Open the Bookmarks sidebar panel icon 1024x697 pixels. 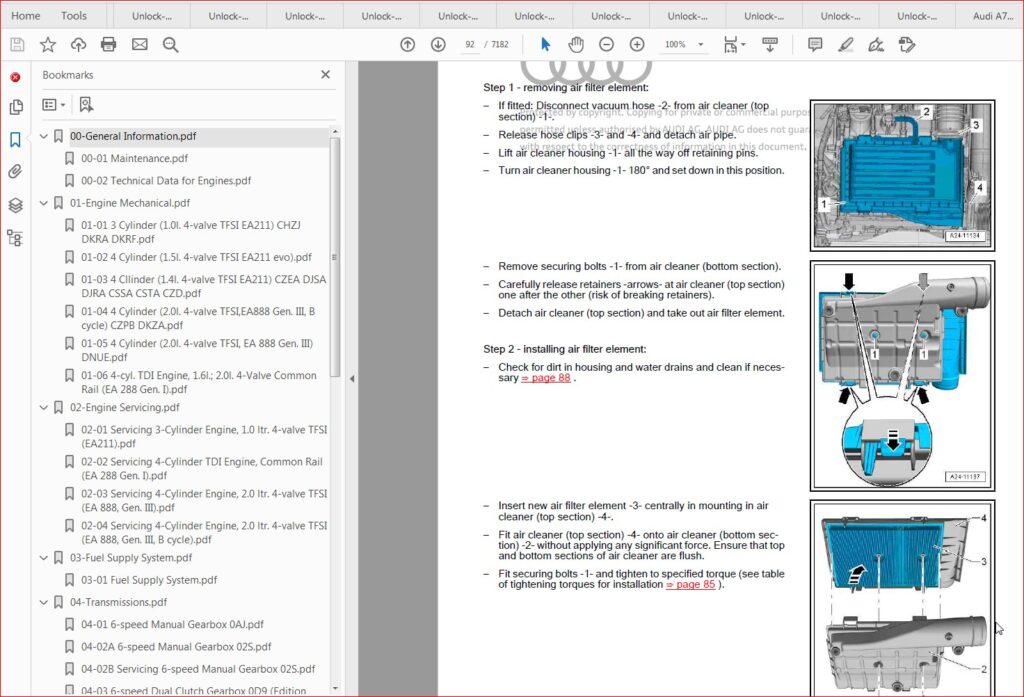click(16, 139)
